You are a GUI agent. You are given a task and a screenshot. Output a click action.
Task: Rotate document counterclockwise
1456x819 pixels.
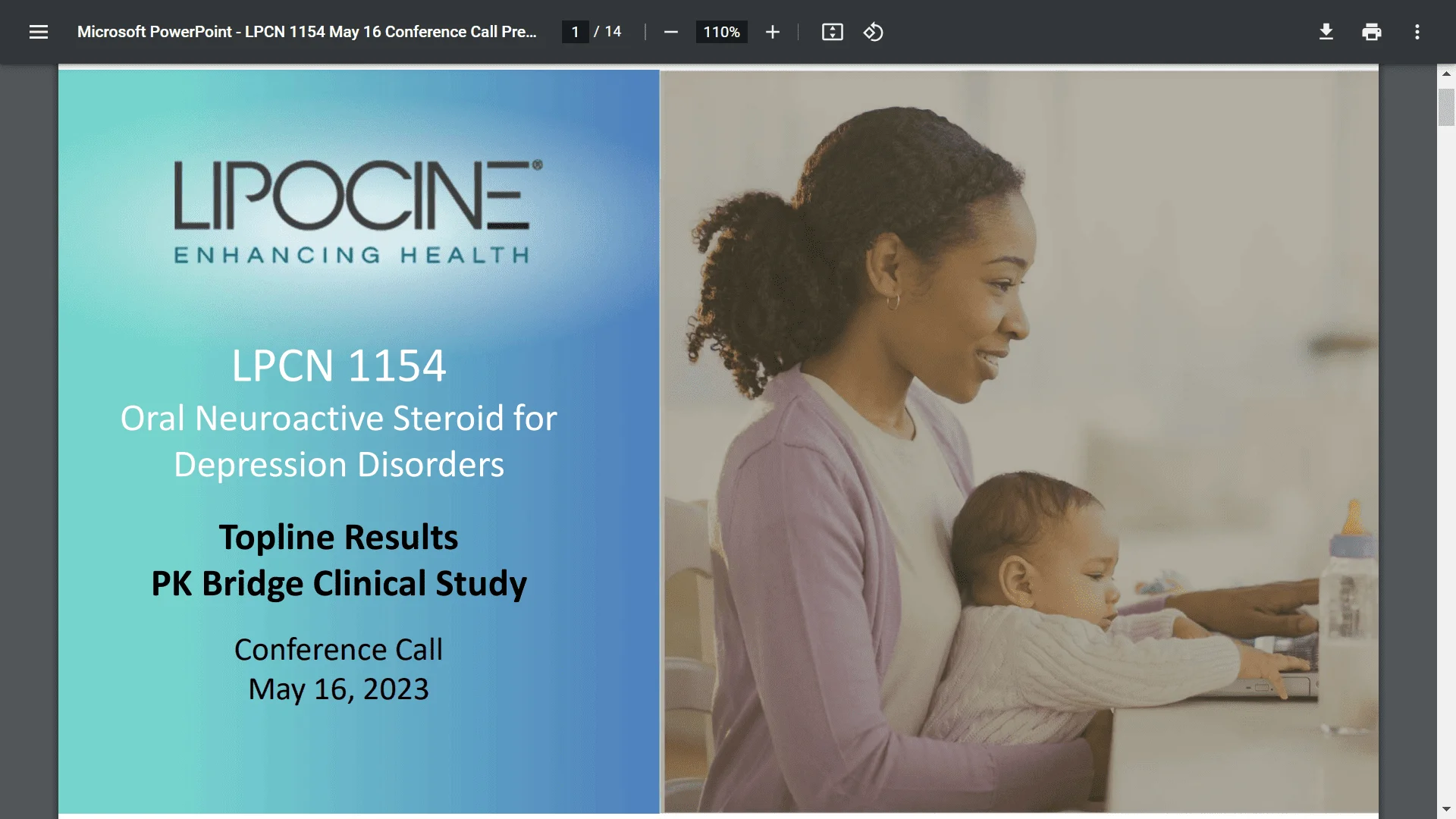[x=873, y=32]
